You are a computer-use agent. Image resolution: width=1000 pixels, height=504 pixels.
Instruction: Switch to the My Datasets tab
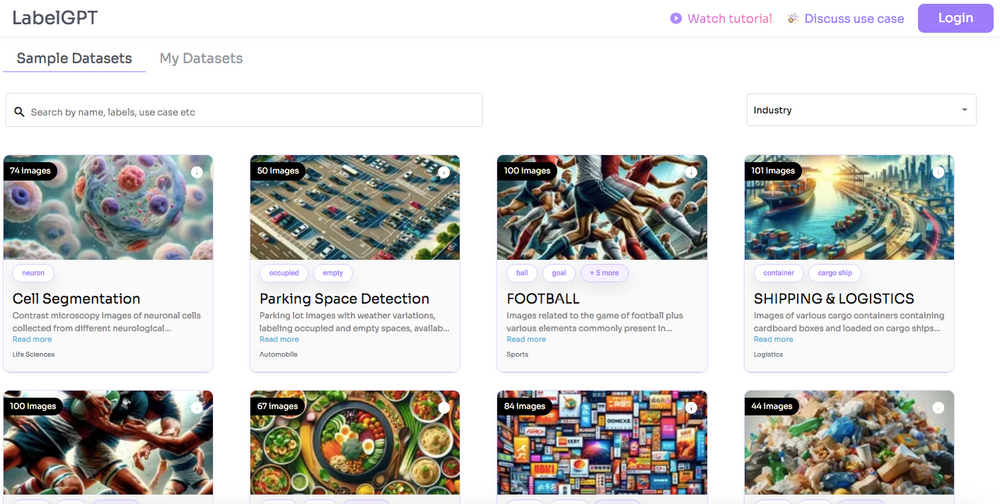click(x=201, y=58)
